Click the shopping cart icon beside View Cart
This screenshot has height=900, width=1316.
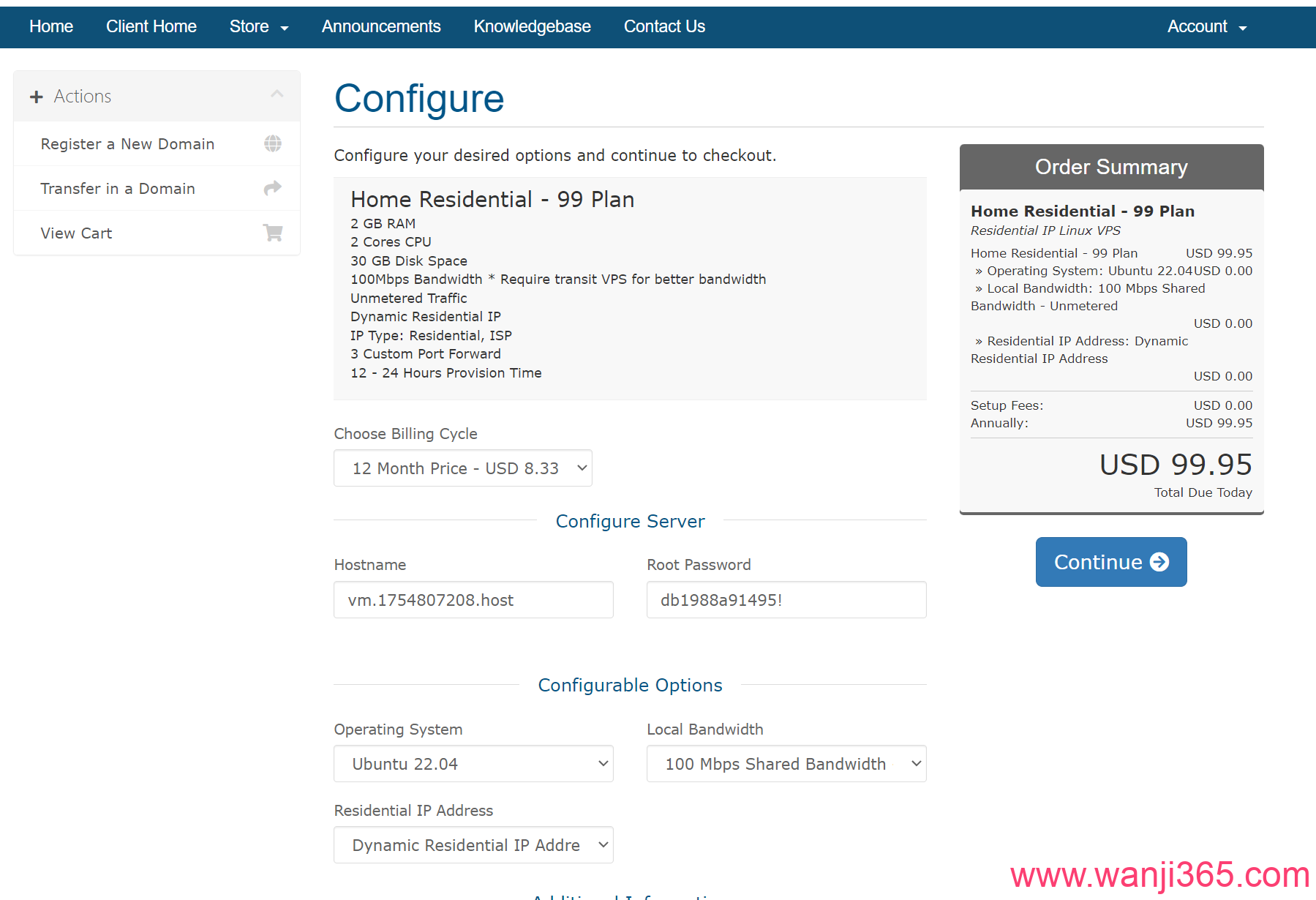click(272, 233)
